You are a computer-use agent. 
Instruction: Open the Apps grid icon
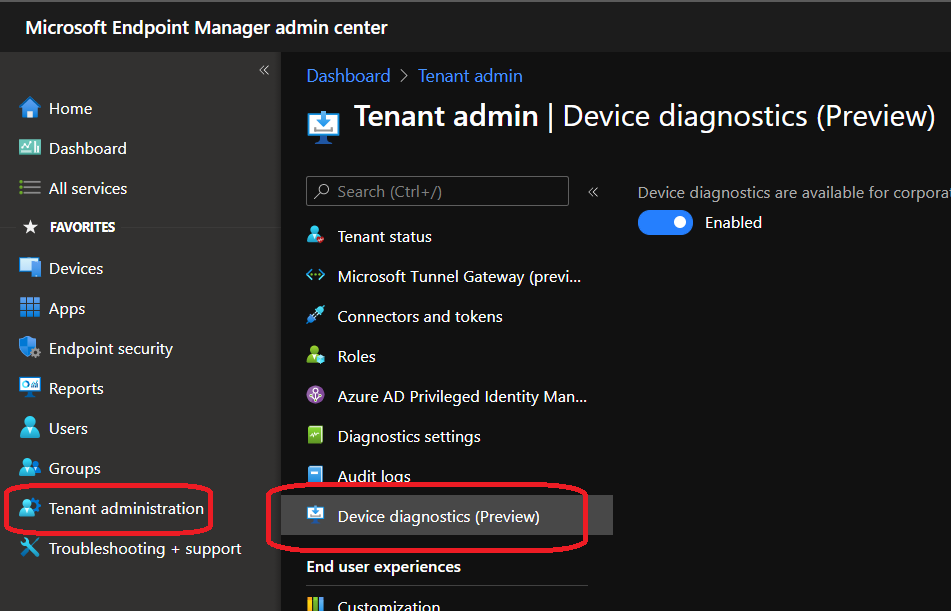pyautogui.click(x=30, y=309)
